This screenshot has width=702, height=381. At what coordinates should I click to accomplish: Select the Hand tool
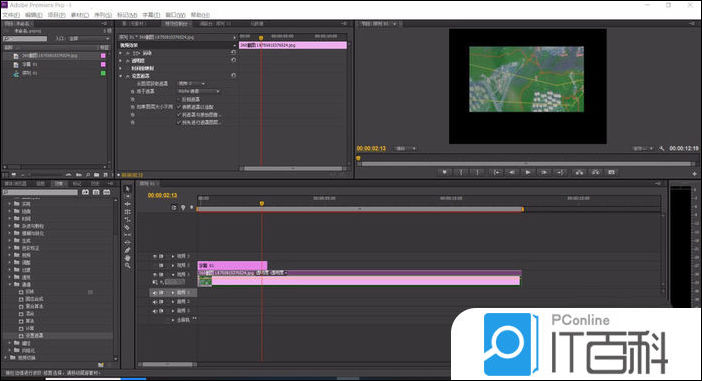[127, 258]
